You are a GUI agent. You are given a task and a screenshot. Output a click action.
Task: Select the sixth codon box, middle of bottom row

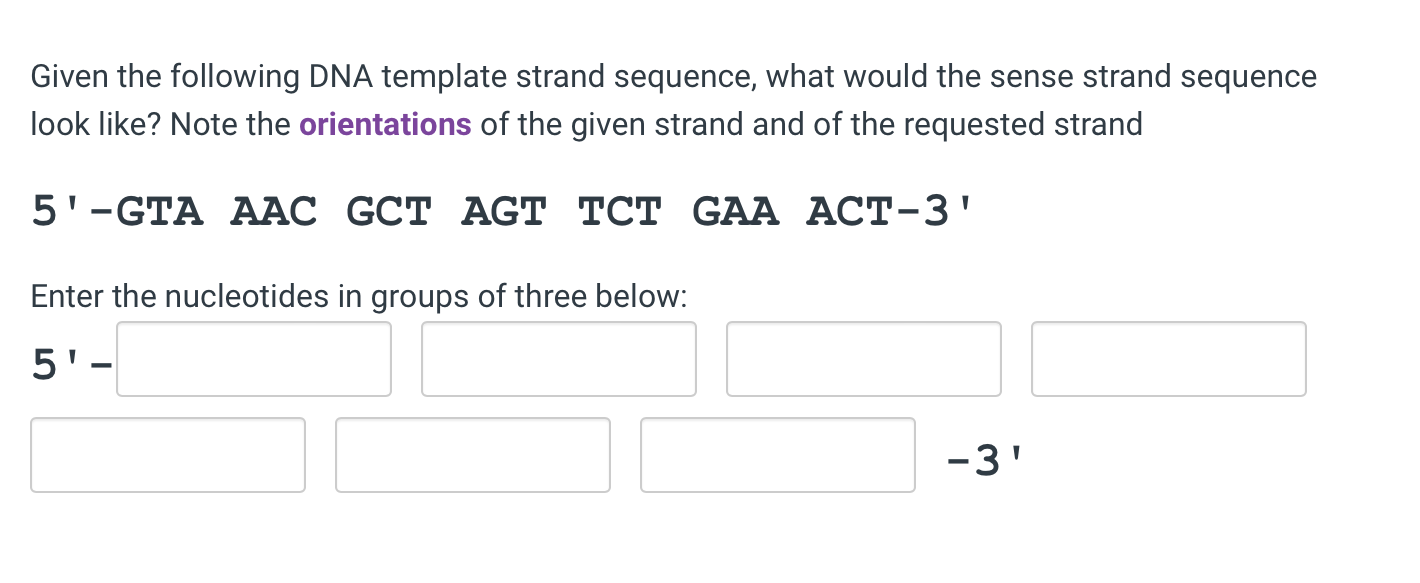473,455
